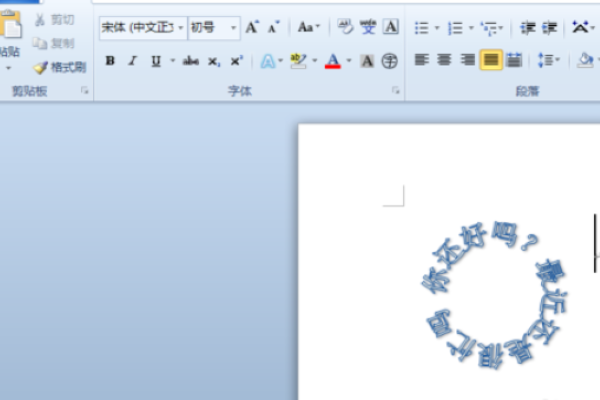The width and height of the screenshot is (600, 400).
Task: Click the Clear Formatting icon
Action: click(x=345, y=27)
